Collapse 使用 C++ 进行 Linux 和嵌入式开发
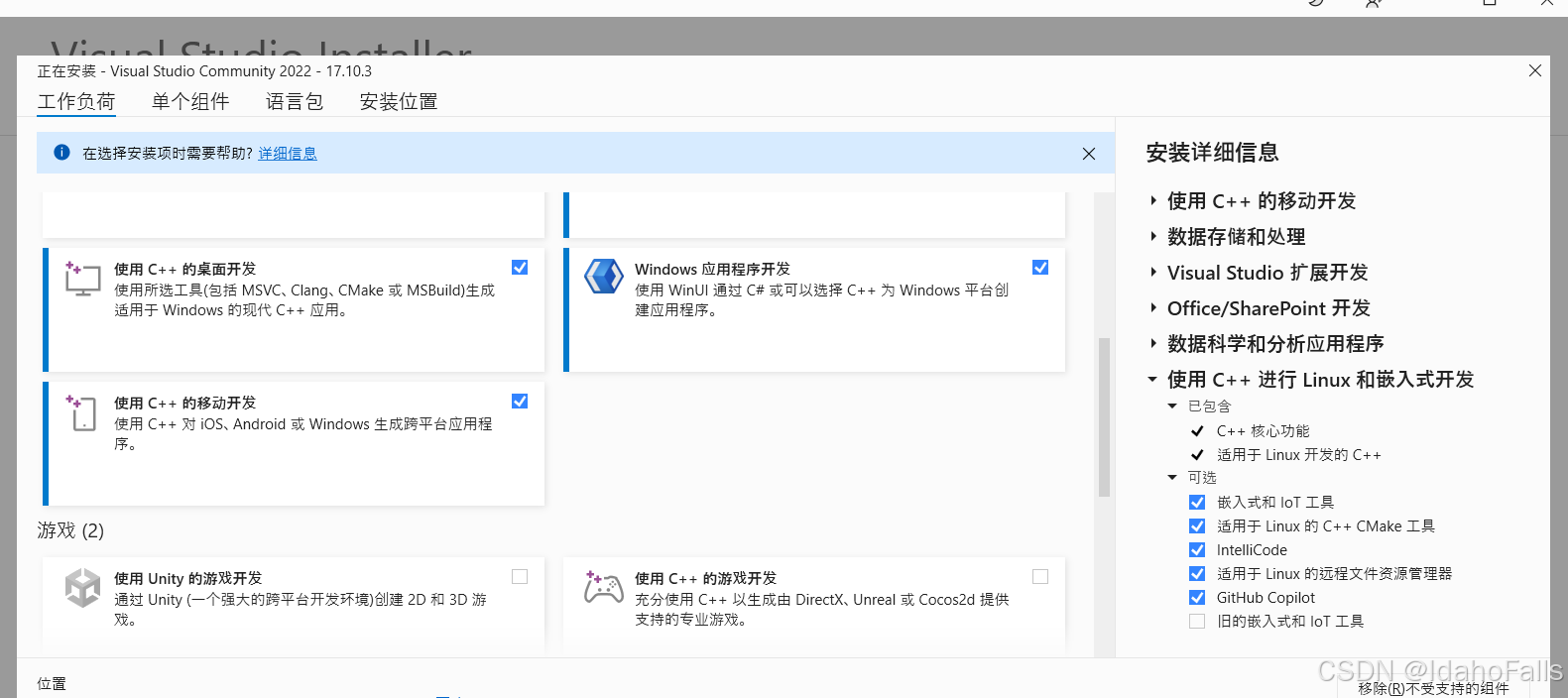 pos(1152,380)
